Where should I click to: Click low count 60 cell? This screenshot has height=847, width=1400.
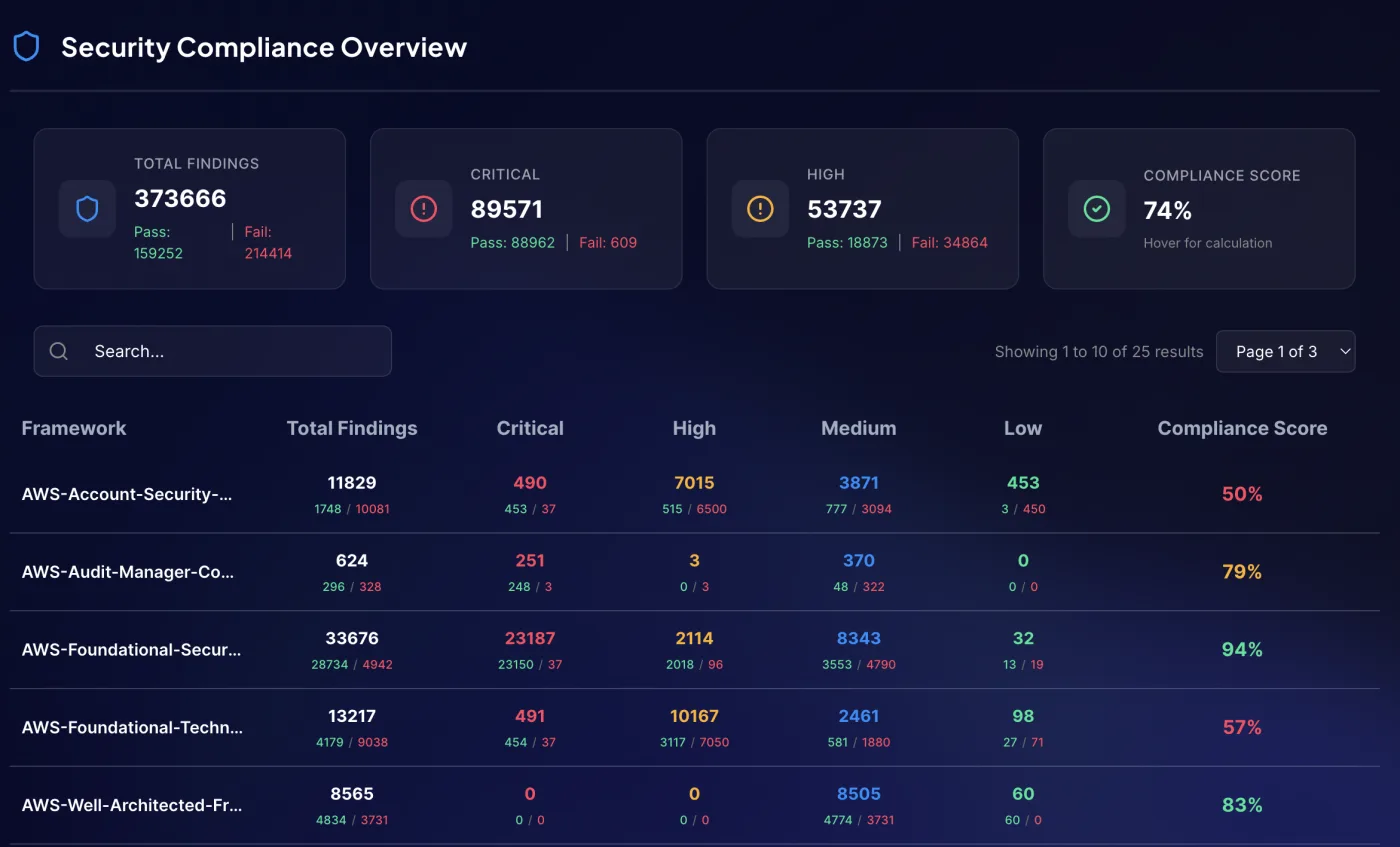(1023, 795)
